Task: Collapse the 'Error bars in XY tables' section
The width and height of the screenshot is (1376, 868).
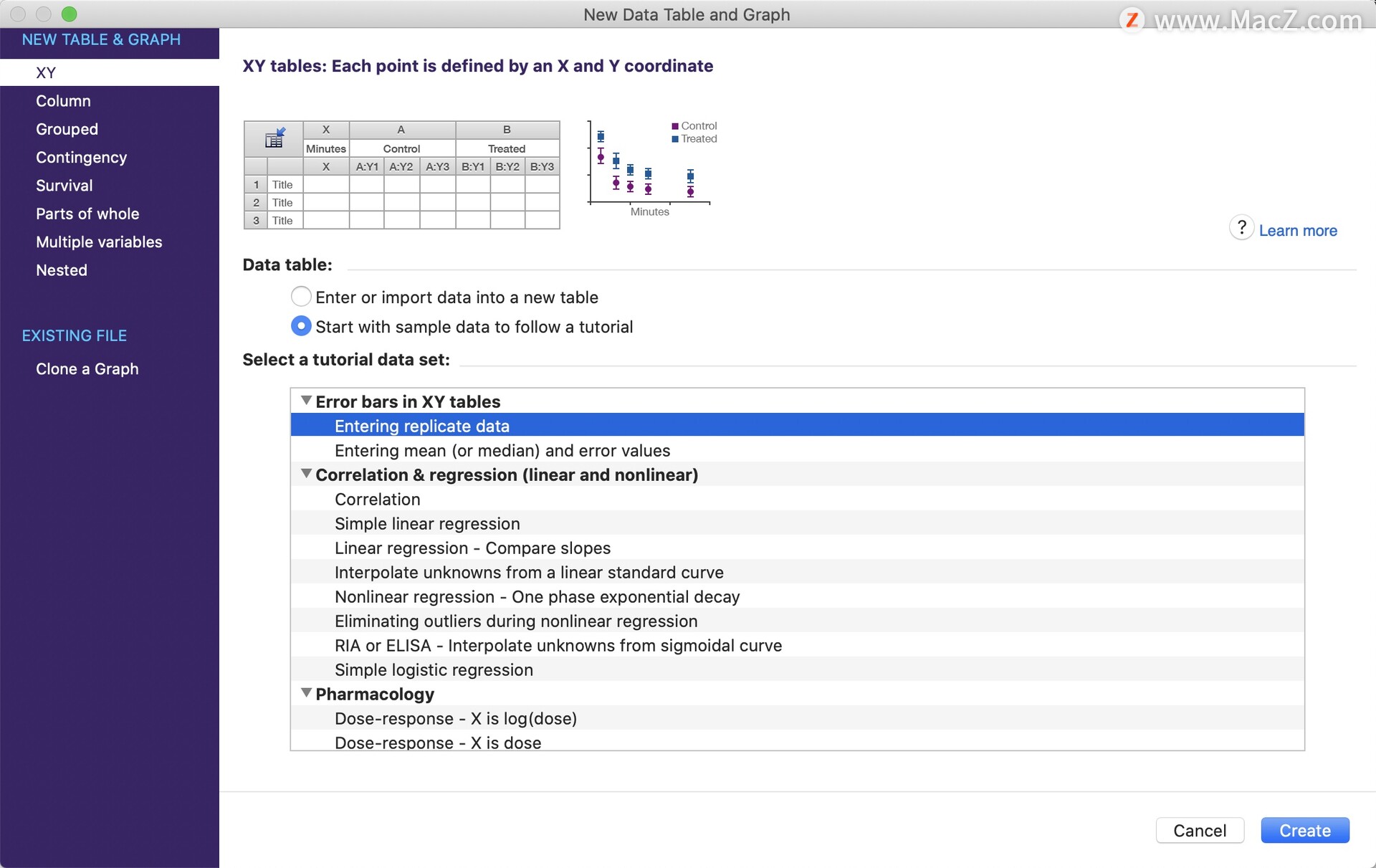Action: 306,400
